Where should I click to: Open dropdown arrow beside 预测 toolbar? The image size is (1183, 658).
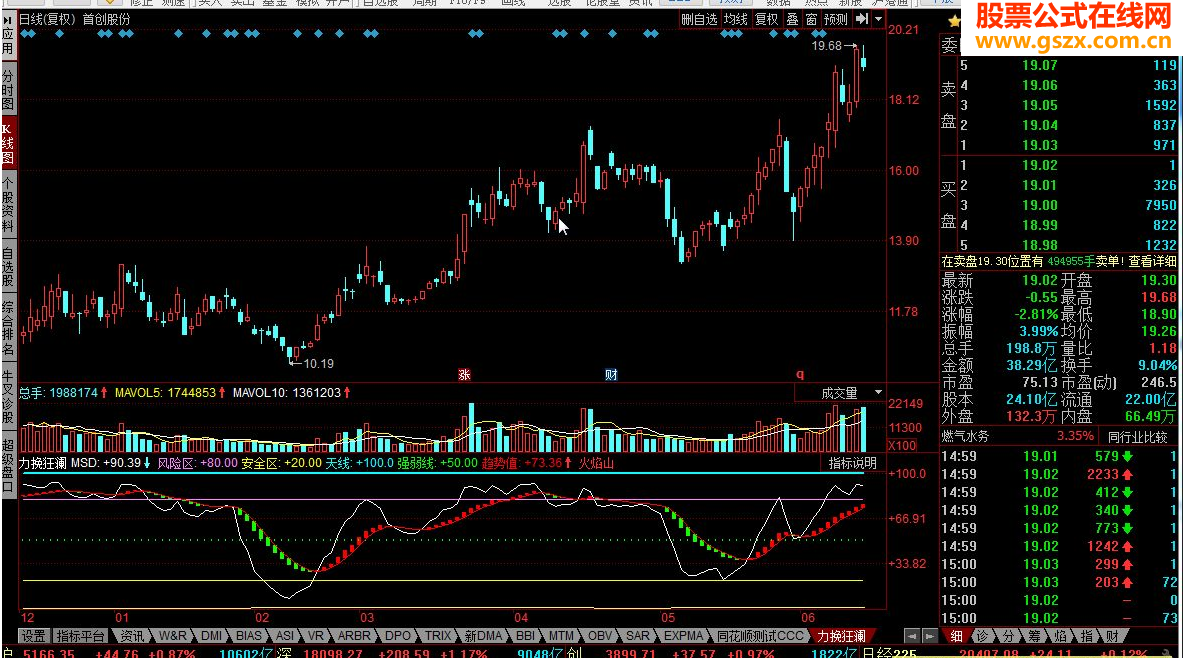point(878,19)
